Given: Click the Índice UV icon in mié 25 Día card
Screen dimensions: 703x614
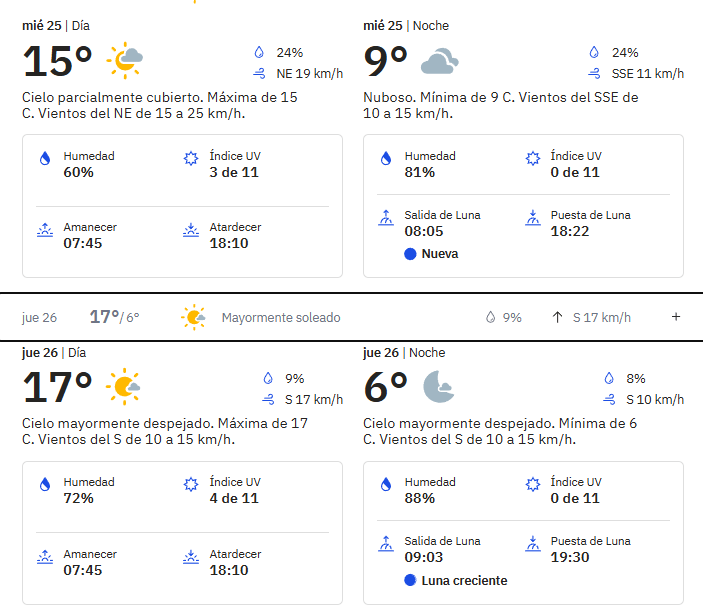Looking at the screenshot, I should (x=191, y=158).
